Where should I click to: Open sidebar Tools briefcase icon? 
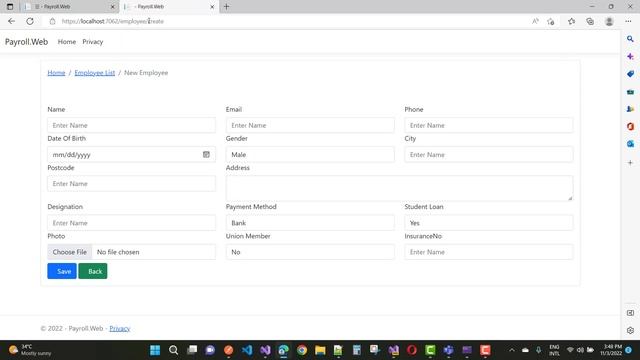click(630, 92)
